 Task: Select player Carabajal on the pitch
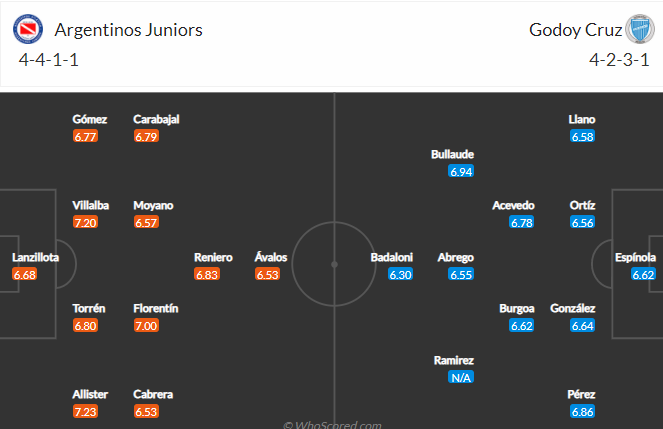[x=156, y=119]
